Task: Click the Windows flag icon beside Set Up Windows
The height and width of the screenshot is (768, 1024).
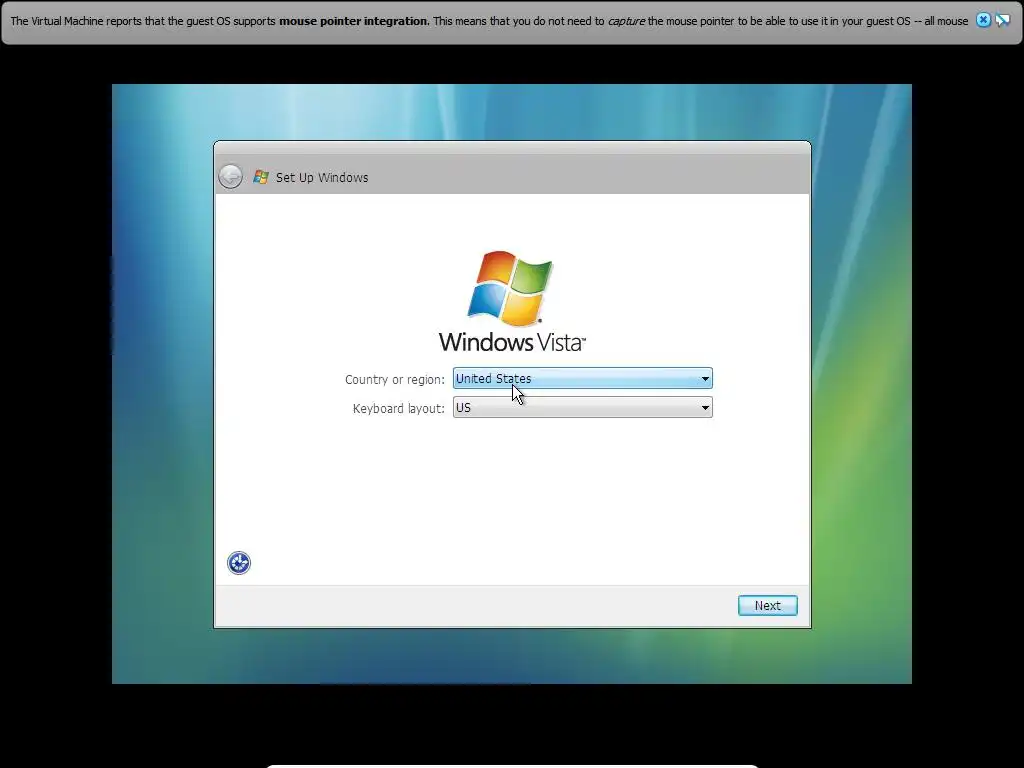Action: 261,177
